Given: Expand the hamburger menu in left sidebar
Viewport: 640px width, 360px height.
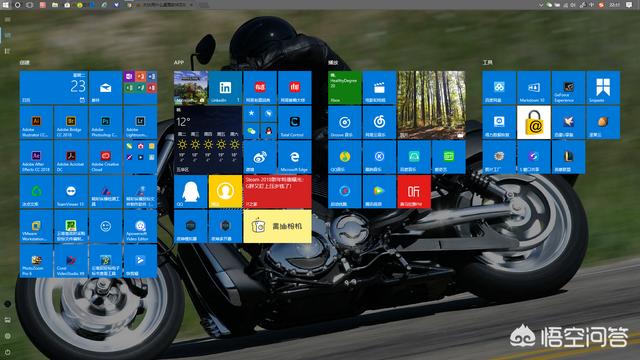Looking at the screenshot, I should (7, 19).
